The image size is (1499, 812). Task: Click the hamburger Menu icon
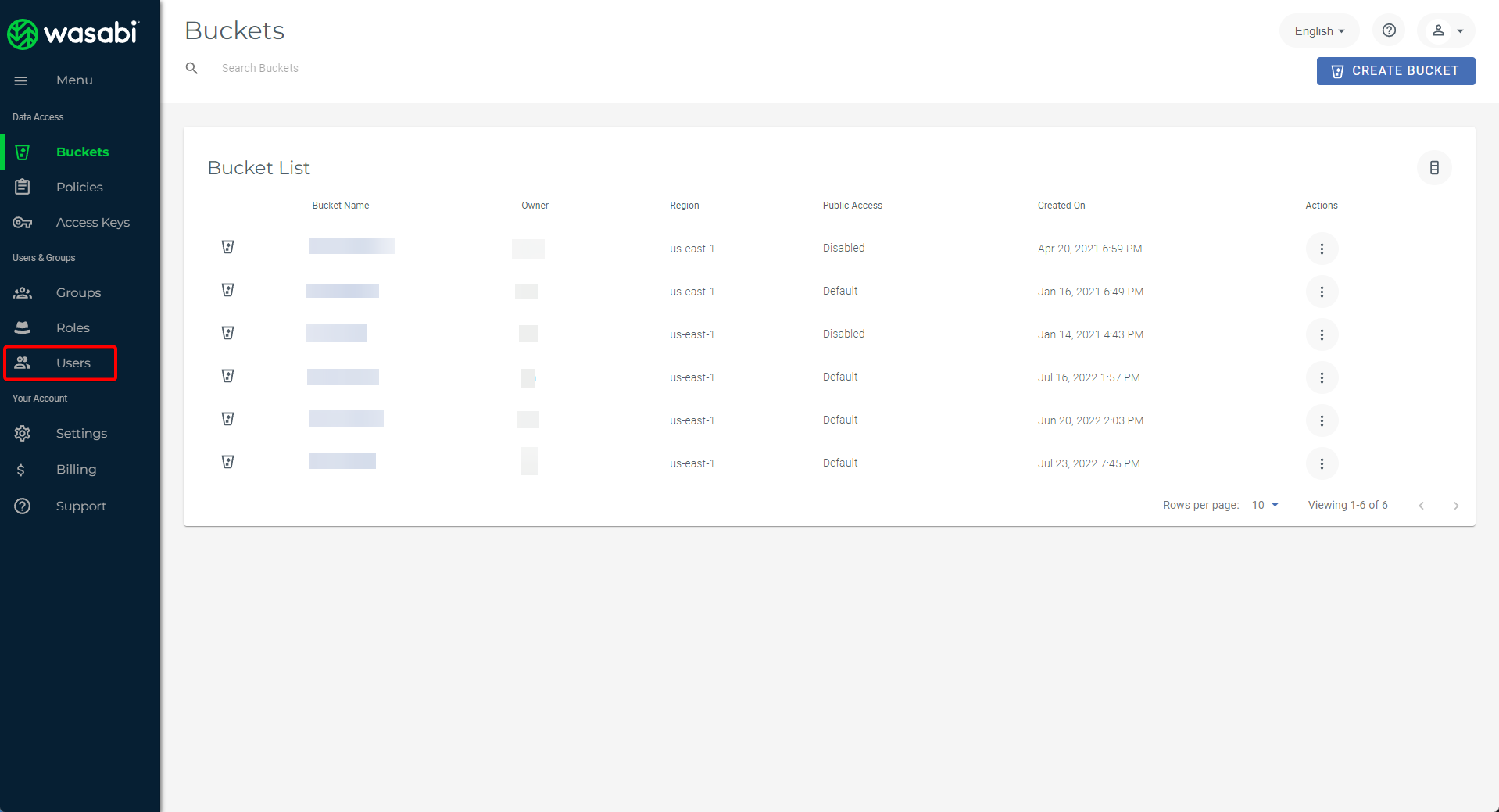(21, 80)
